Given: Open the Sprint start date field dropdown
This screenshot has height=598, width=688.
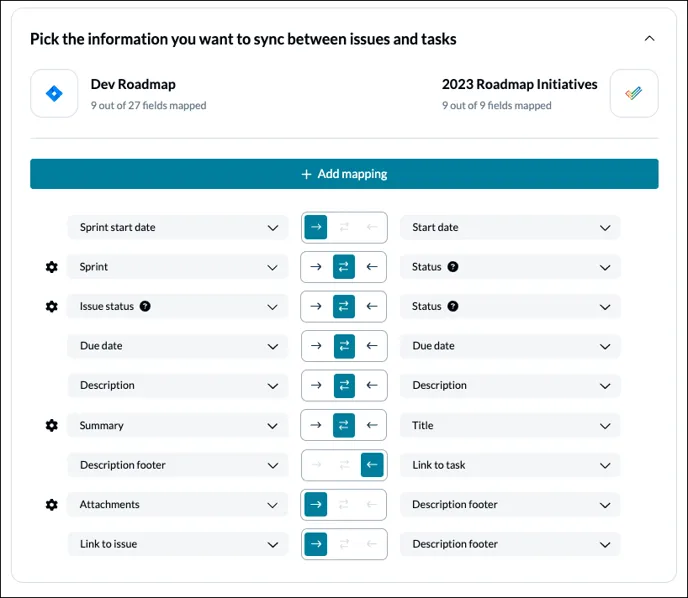Looking at the screenshot, I should [178, 227].
